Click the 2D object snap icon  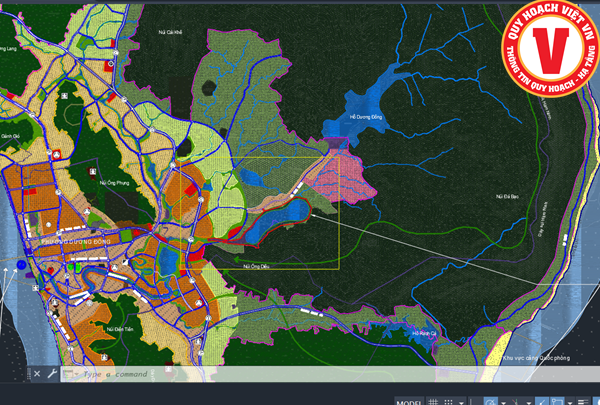click(557, 402)
